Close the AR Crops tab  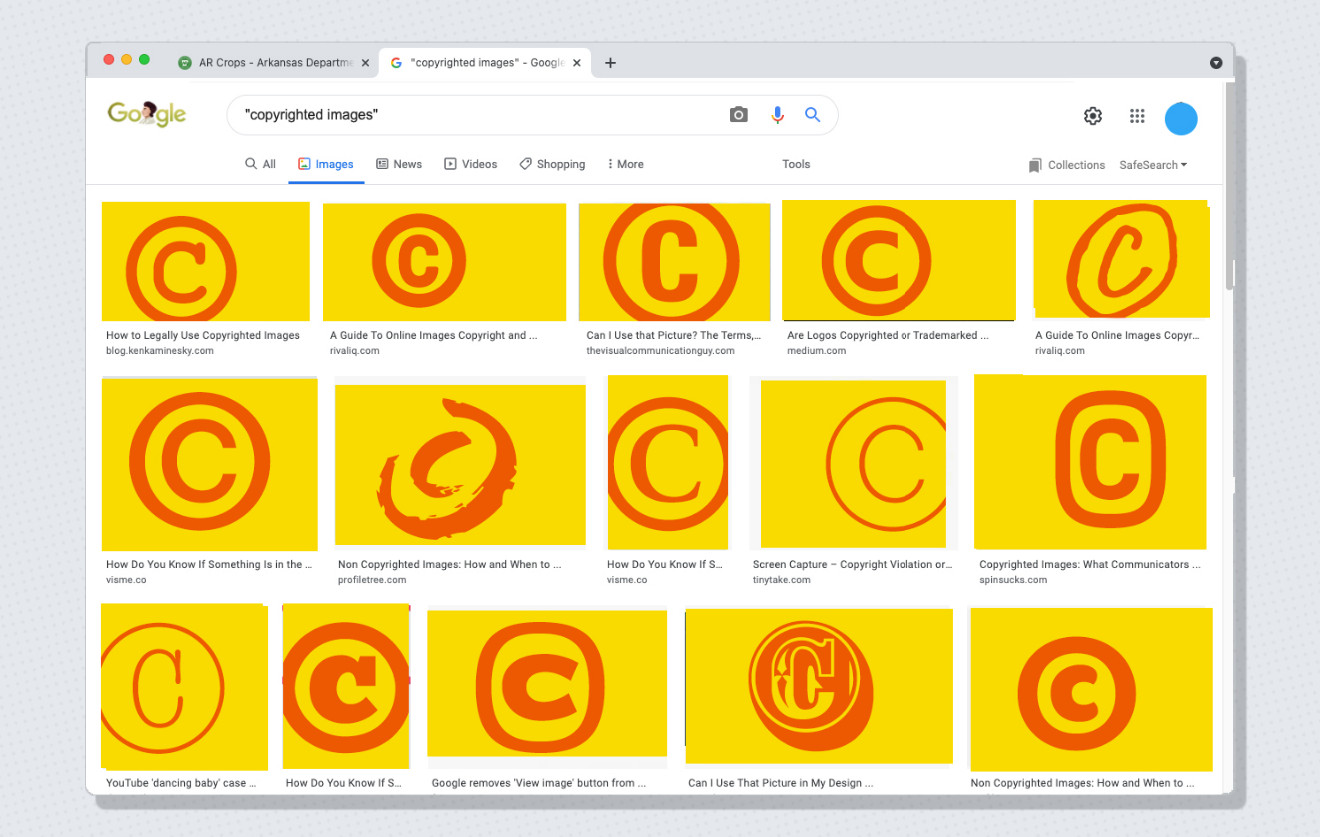[x=365, y=62]
